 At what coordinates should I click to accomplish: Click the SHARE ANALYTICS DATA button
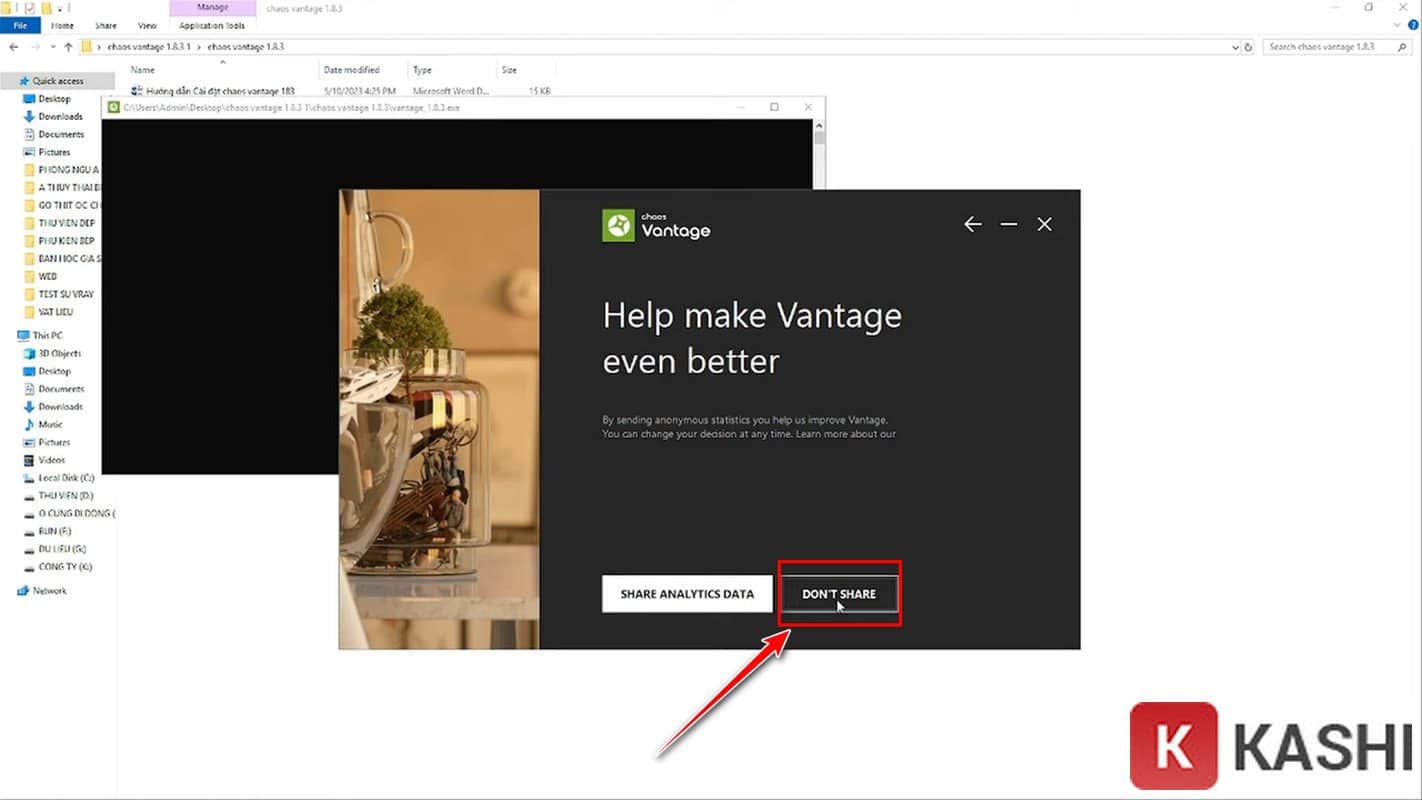687,594
